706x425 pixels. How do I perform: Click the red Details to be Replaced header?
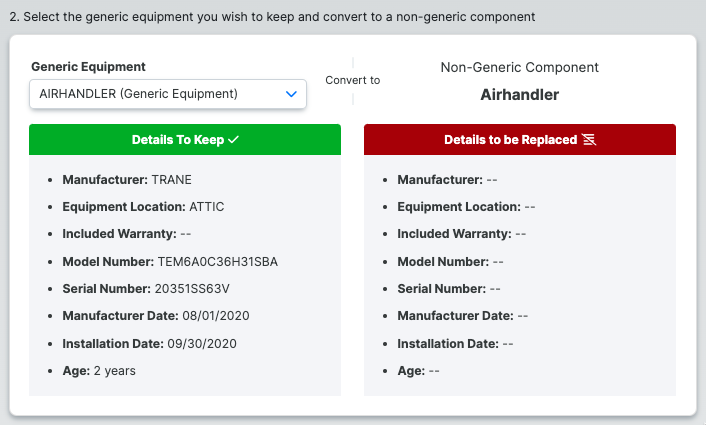click(520, 140)
